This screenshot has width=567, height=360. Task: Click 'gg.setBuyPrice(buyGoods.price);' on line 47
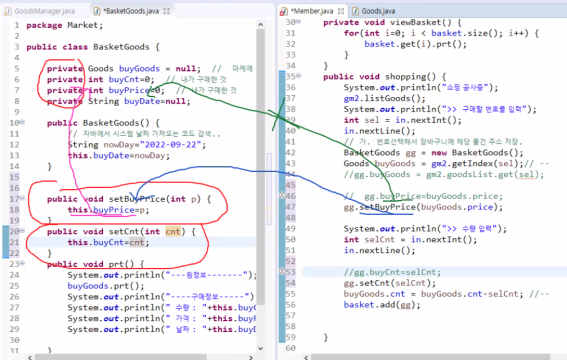[x=423, y=207]
